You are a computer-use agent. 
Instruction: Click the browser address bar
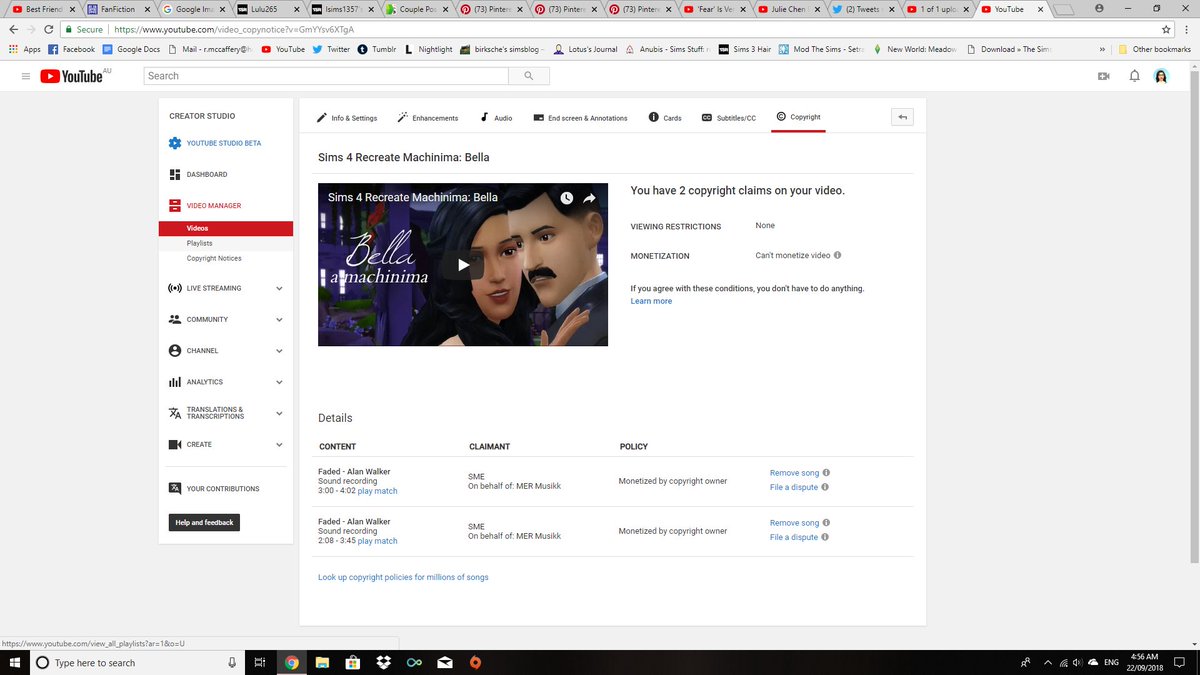tap(609, 30)
